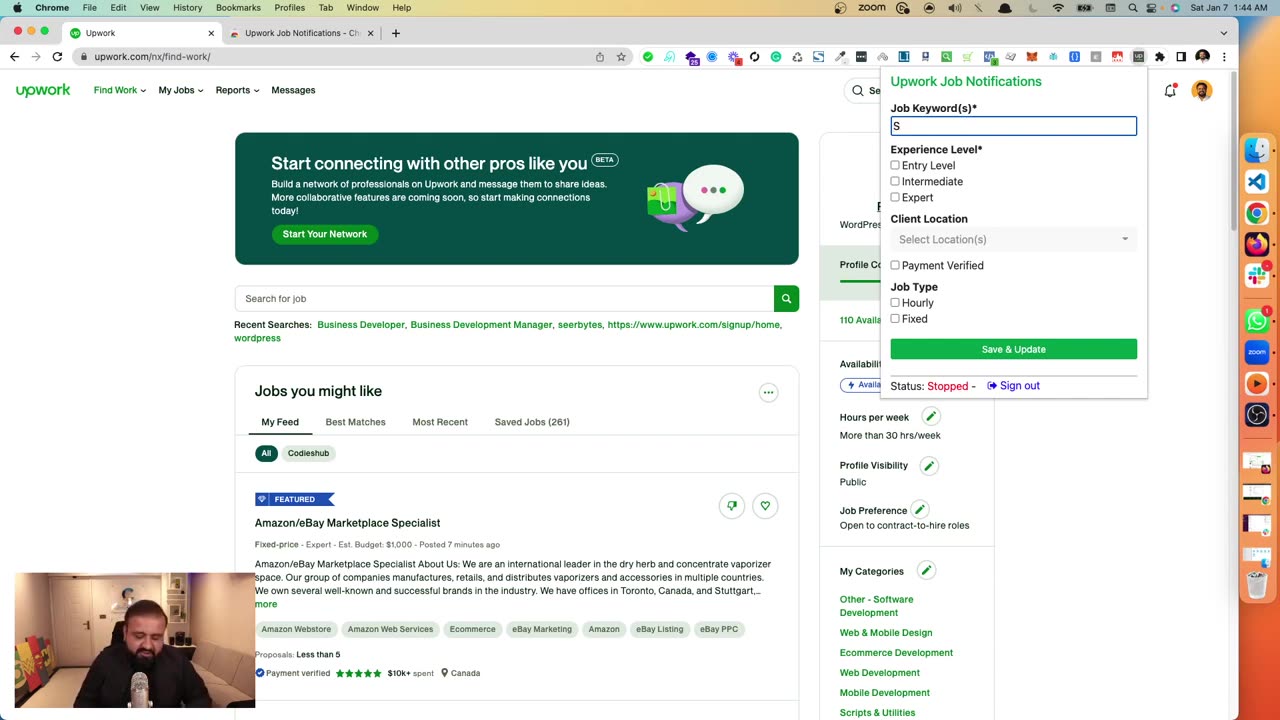
Task: Click the Ecommerce Development category
Action: pyautogui.click(x=896, y=653)
